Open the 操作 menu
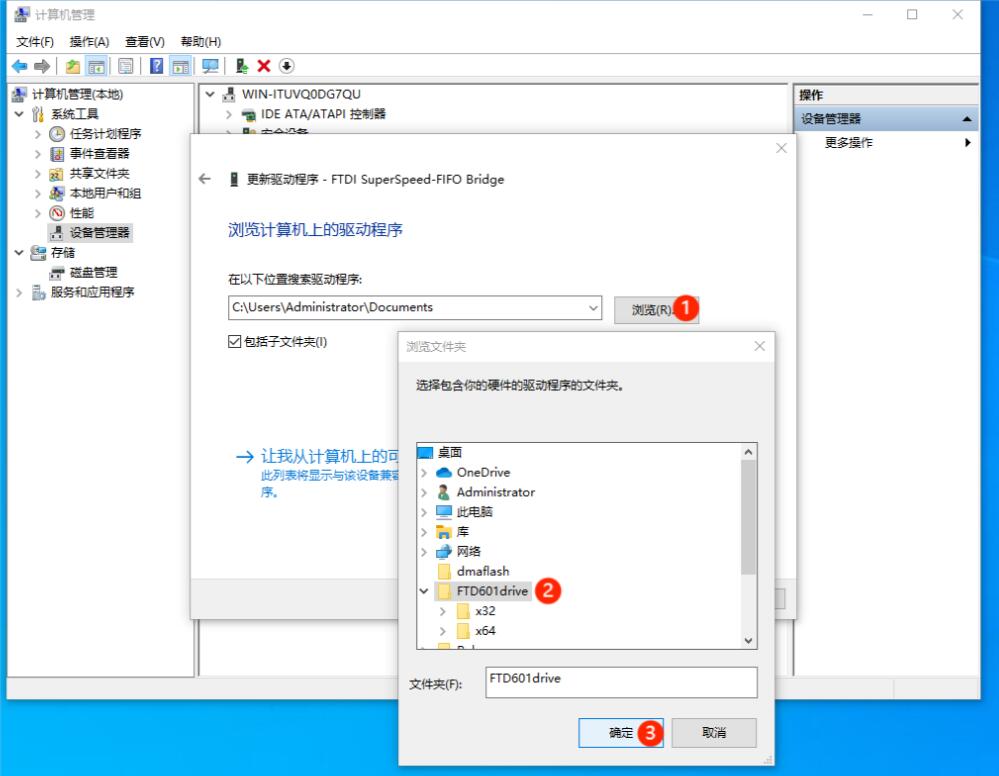The image size is (999, 776). pos(88,41)
